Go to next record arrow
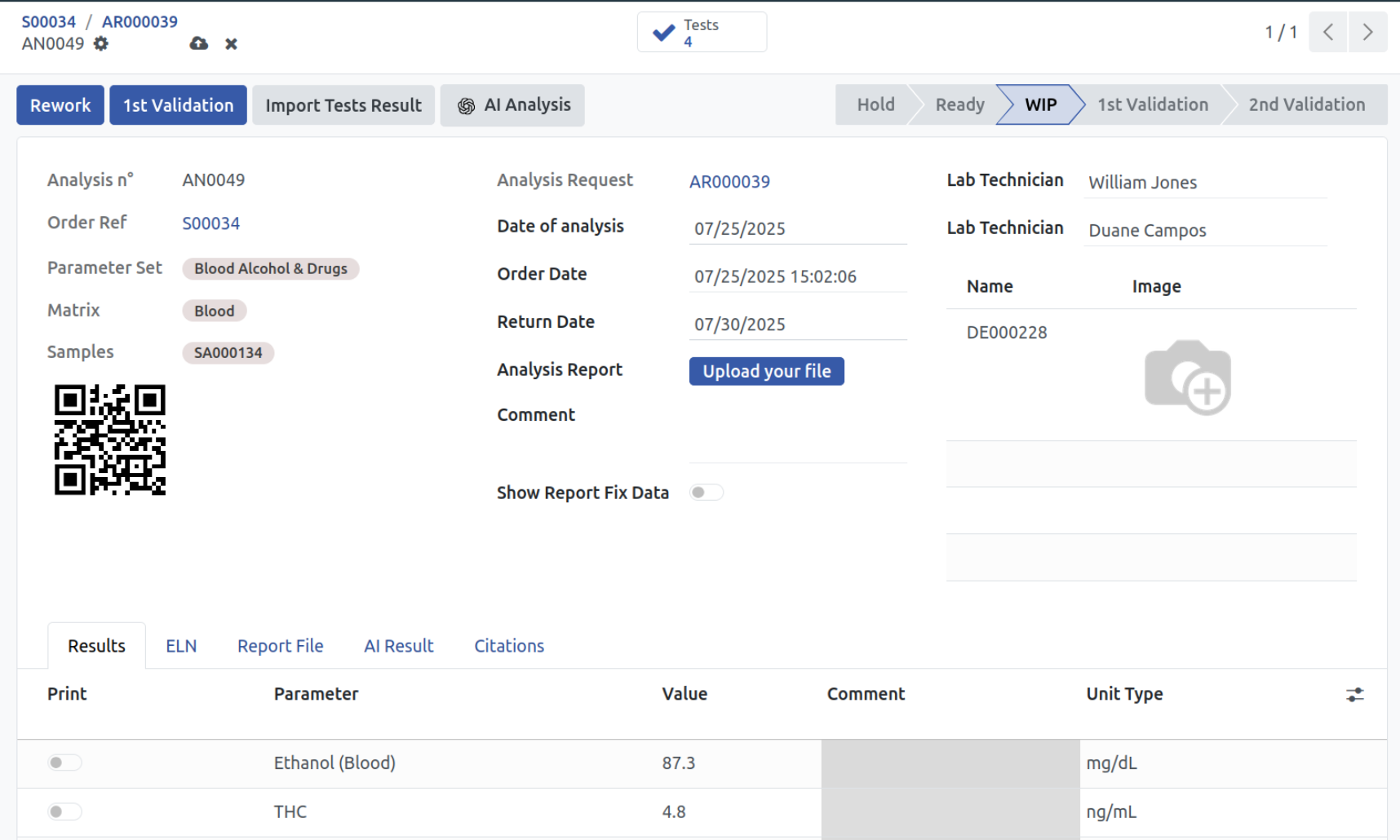This screenshot has height=840, width=1400. click(x=1368, y=32)
